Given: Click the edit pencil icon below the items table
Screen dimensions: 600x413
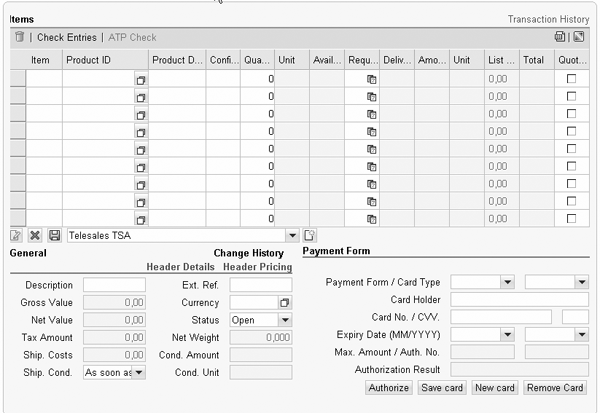Looking at the screenshot, I should click(x=16, y=236).
